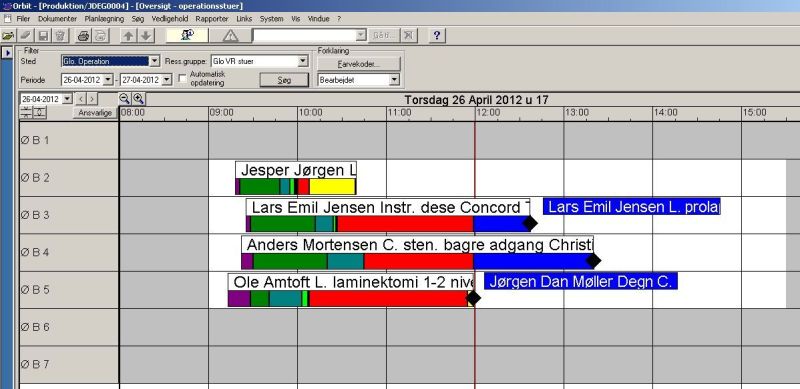
Task: Select the Ø B 1 room row label
Action: click(69, 140)
